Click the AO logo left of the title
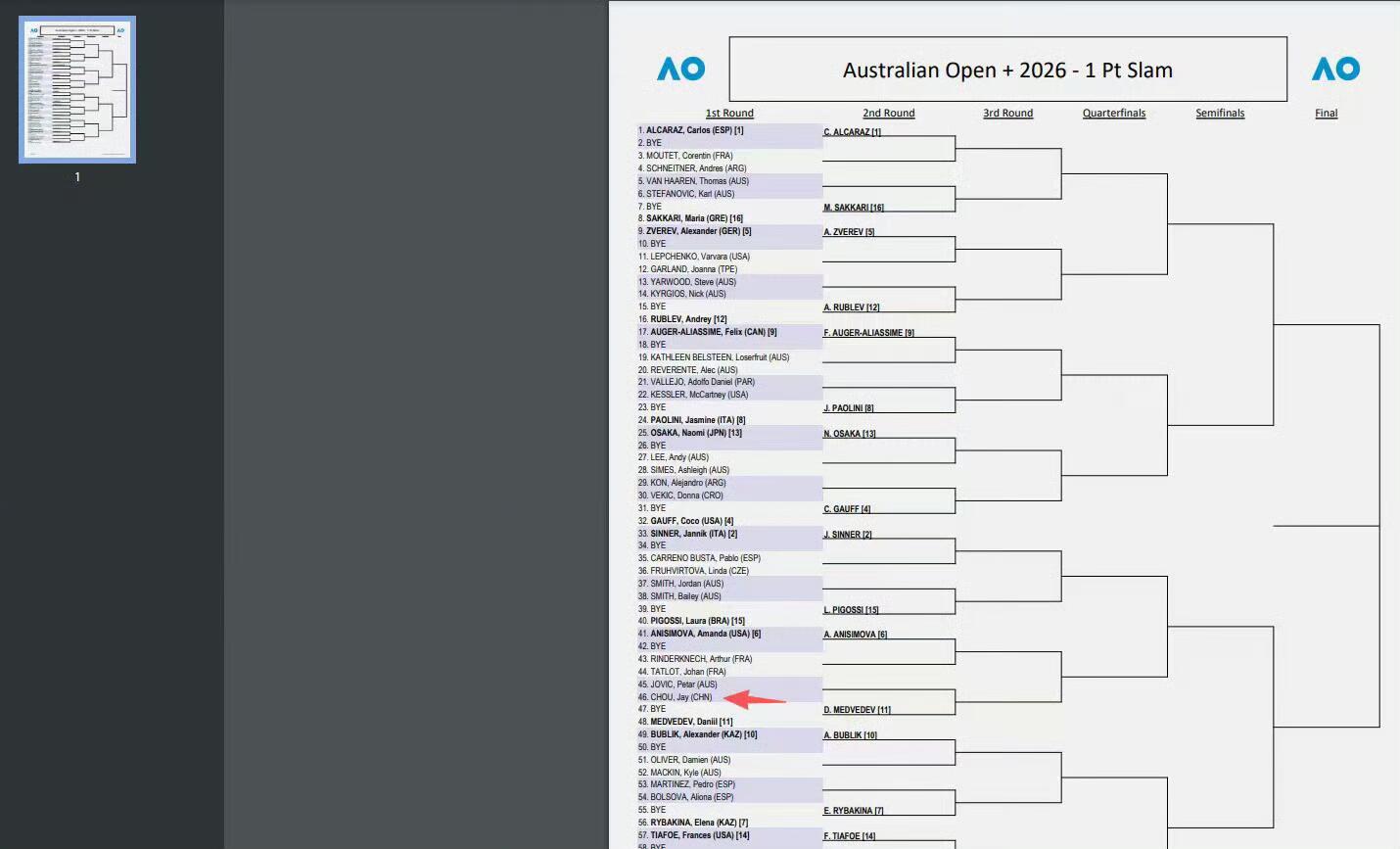The height and width of the screenshot is (849, 1400). click(x=681, y=69)
